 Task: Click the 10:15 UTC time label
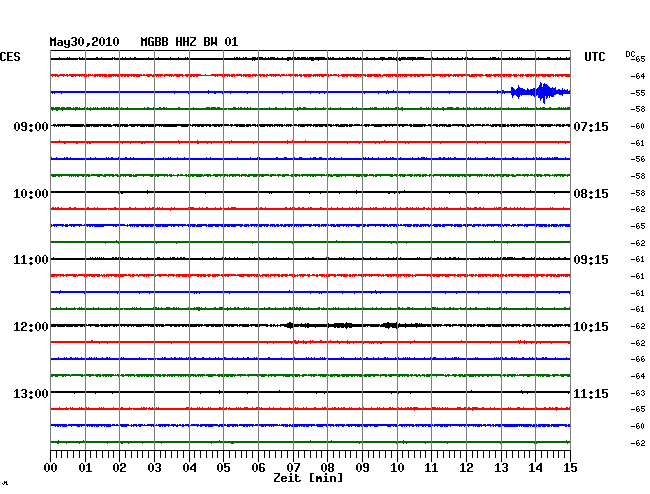coord(591,327)
